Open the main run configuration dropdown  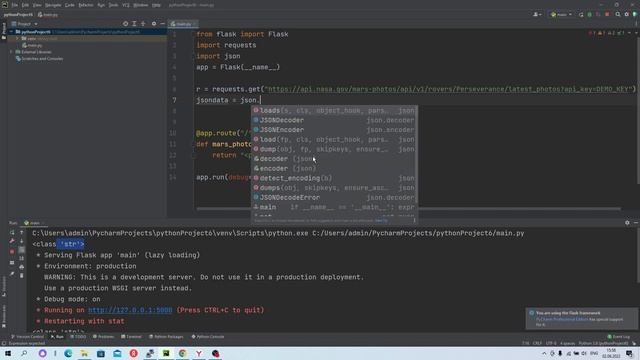pos(561,15)
